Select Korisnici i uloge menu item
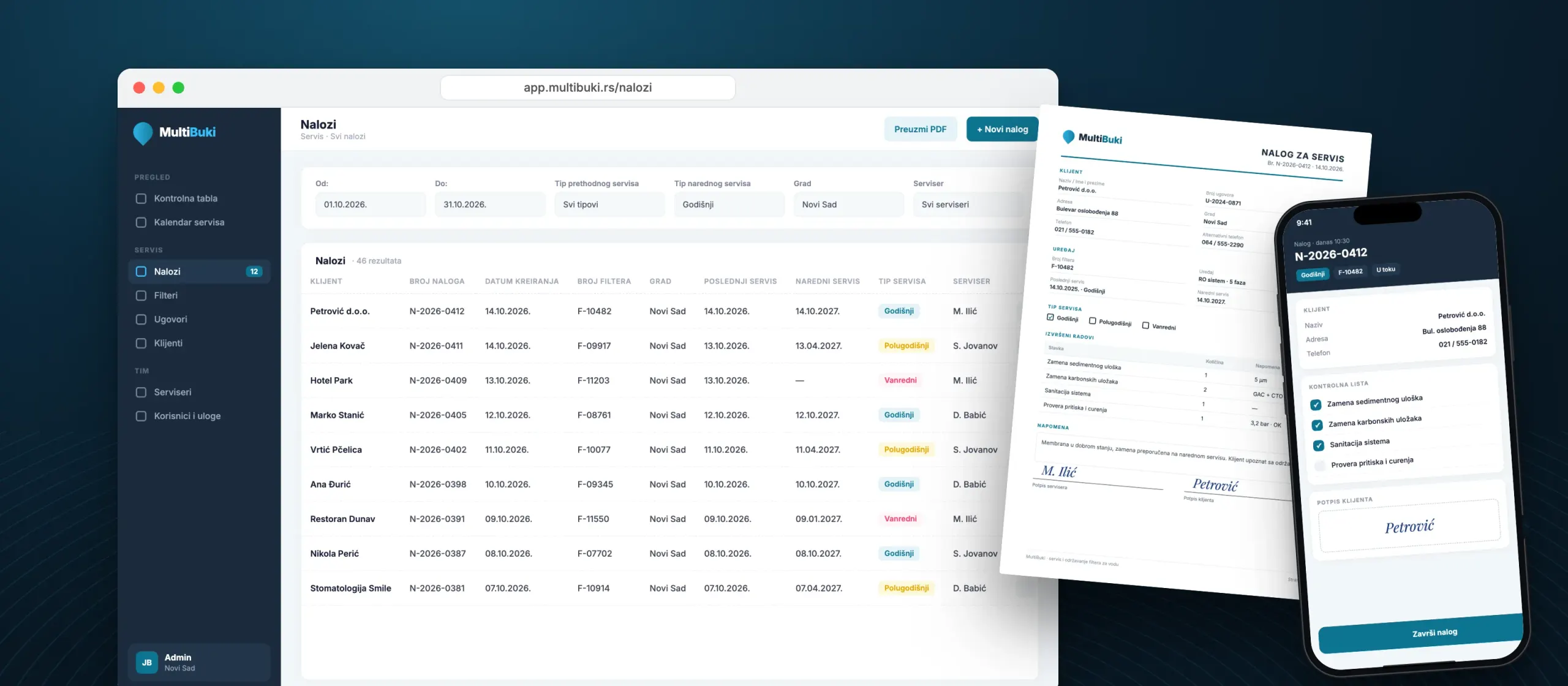This screenshot has height=686, width=1568. pyautogui.click(x=199, y=416)
